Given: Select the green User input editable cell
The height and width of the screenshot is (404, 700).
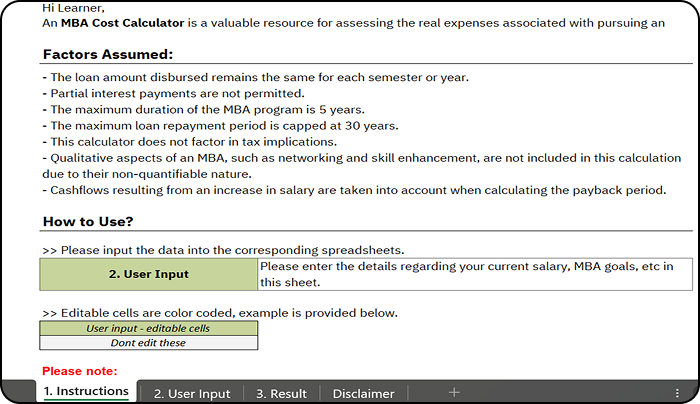Looking at the screenshot, I should (149, 329).
